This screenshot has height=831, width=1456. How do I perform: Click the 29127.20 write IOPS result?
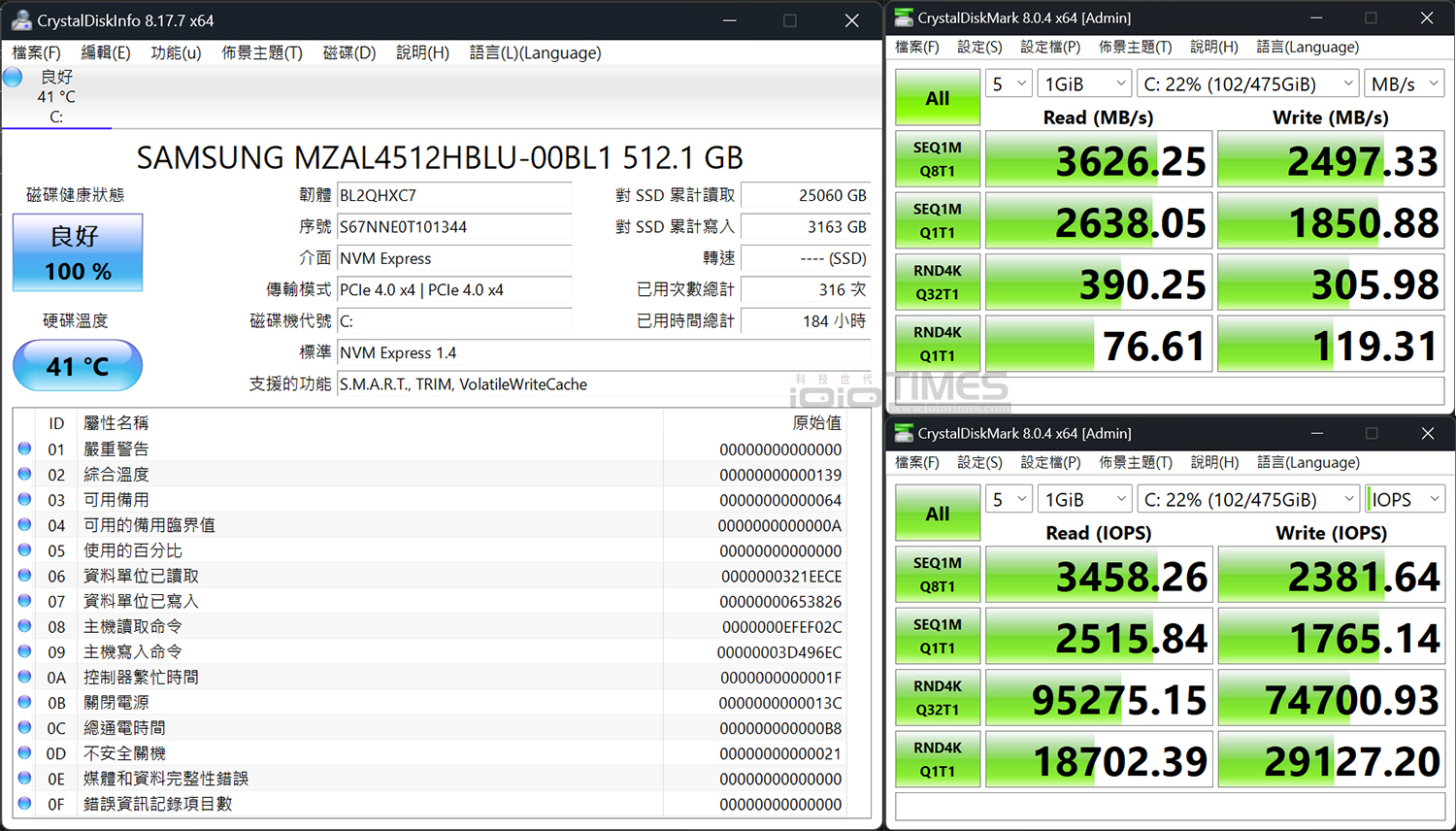tap(1331, 759)
